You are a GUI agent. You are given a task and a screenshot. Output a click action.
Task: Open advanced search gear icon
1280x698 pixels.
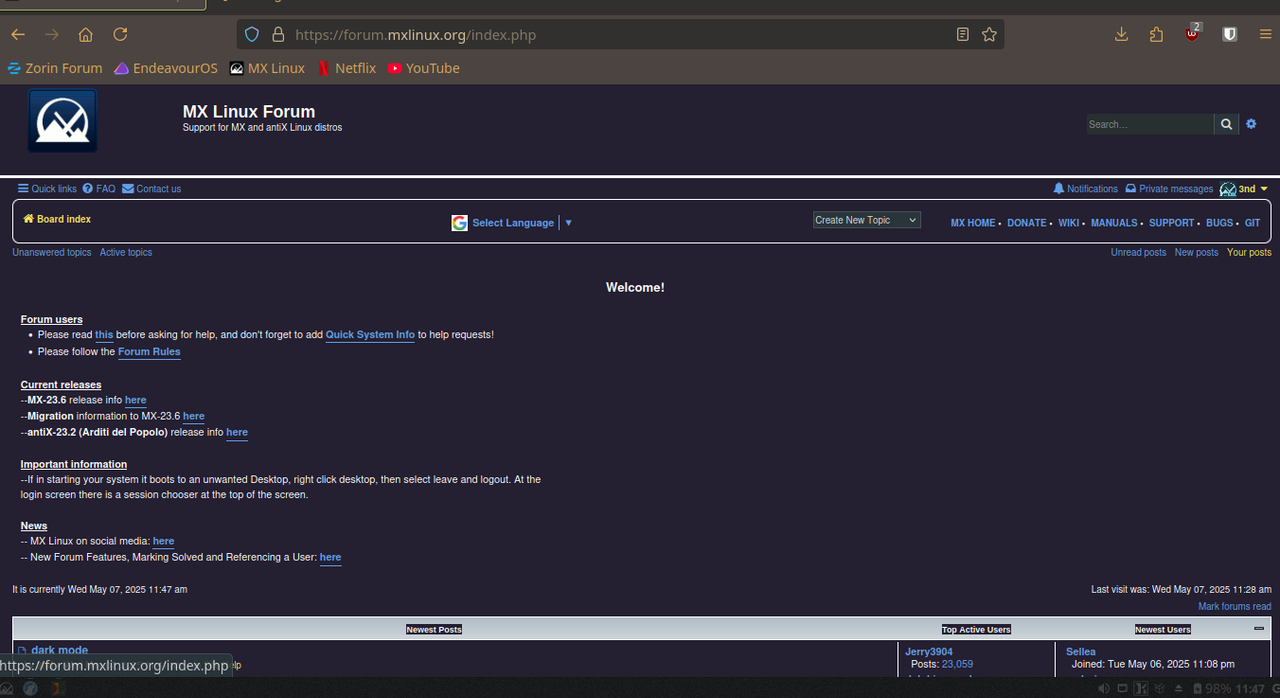click(1251, 124)
